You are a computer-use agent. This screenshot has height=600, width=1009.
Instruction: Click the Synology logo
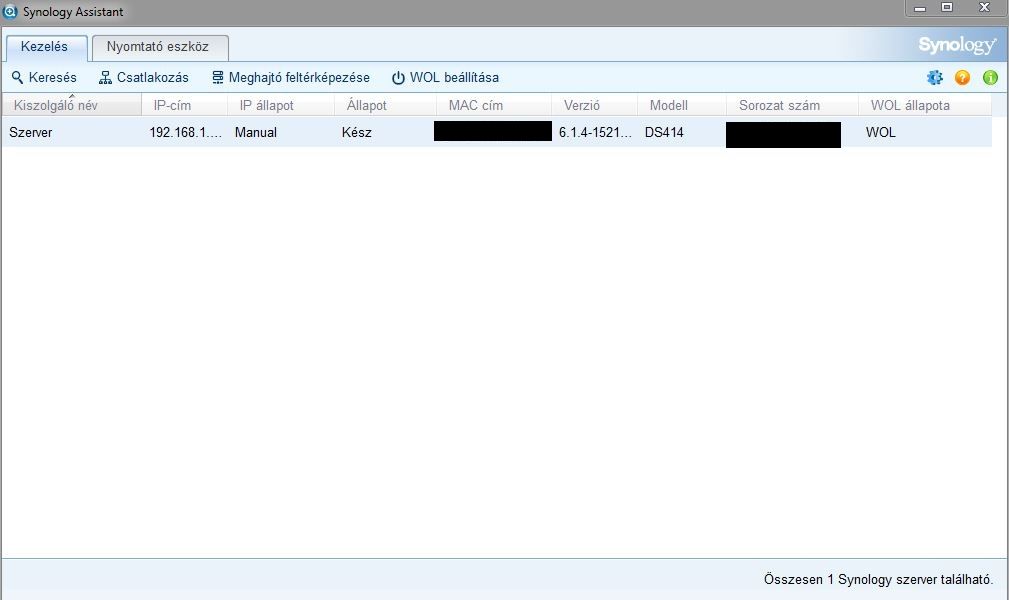(x=958, y=45)
